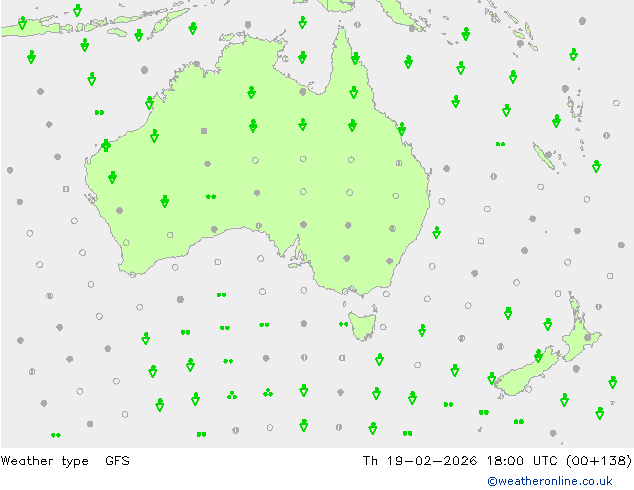Open the weatheronline.co.uk copyright link
The height and width of the screenshot is (490, 634).
click(x=550, y=481)
